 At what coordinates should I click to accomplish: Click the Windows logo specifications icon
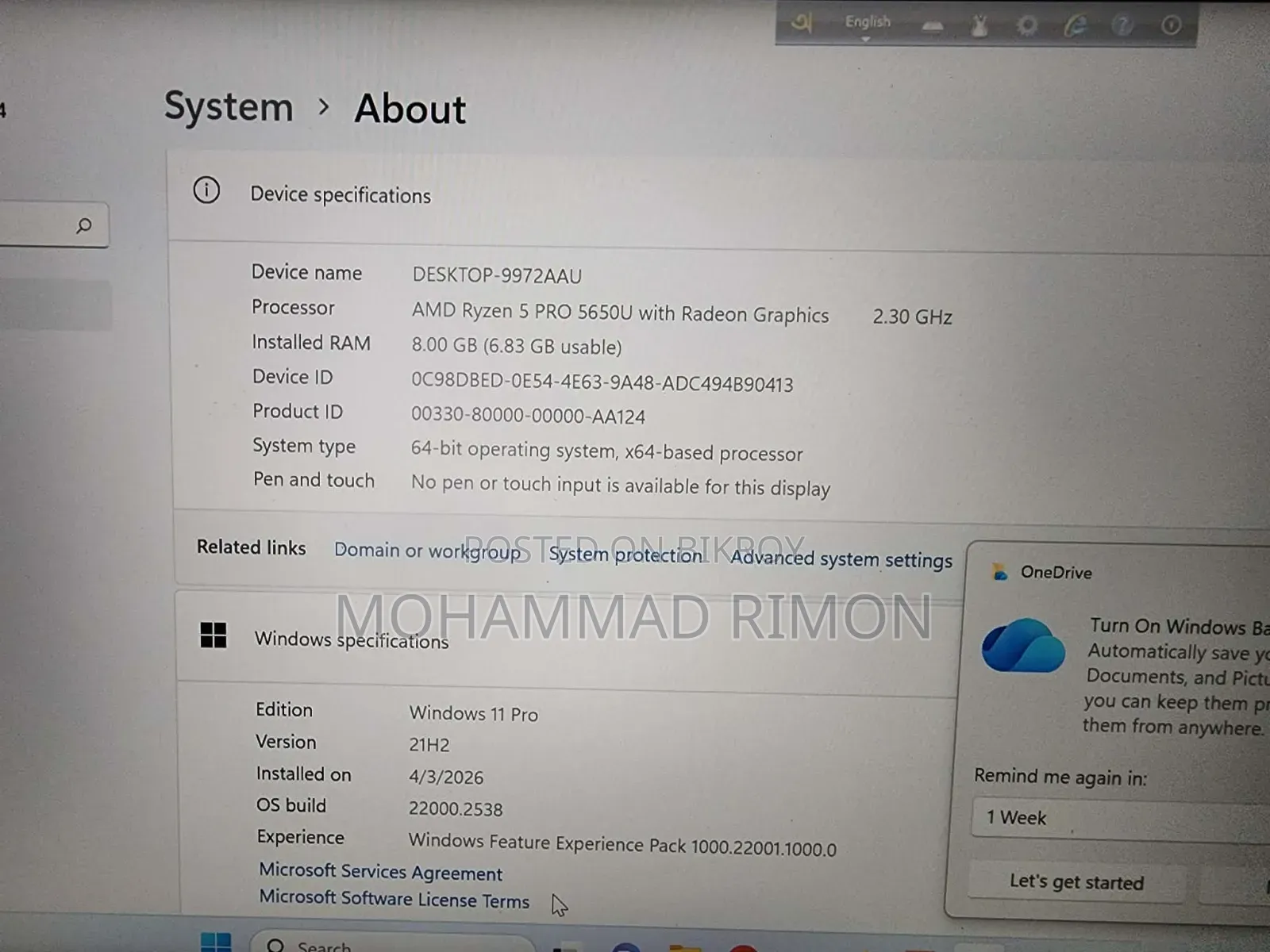pos(213,635)
